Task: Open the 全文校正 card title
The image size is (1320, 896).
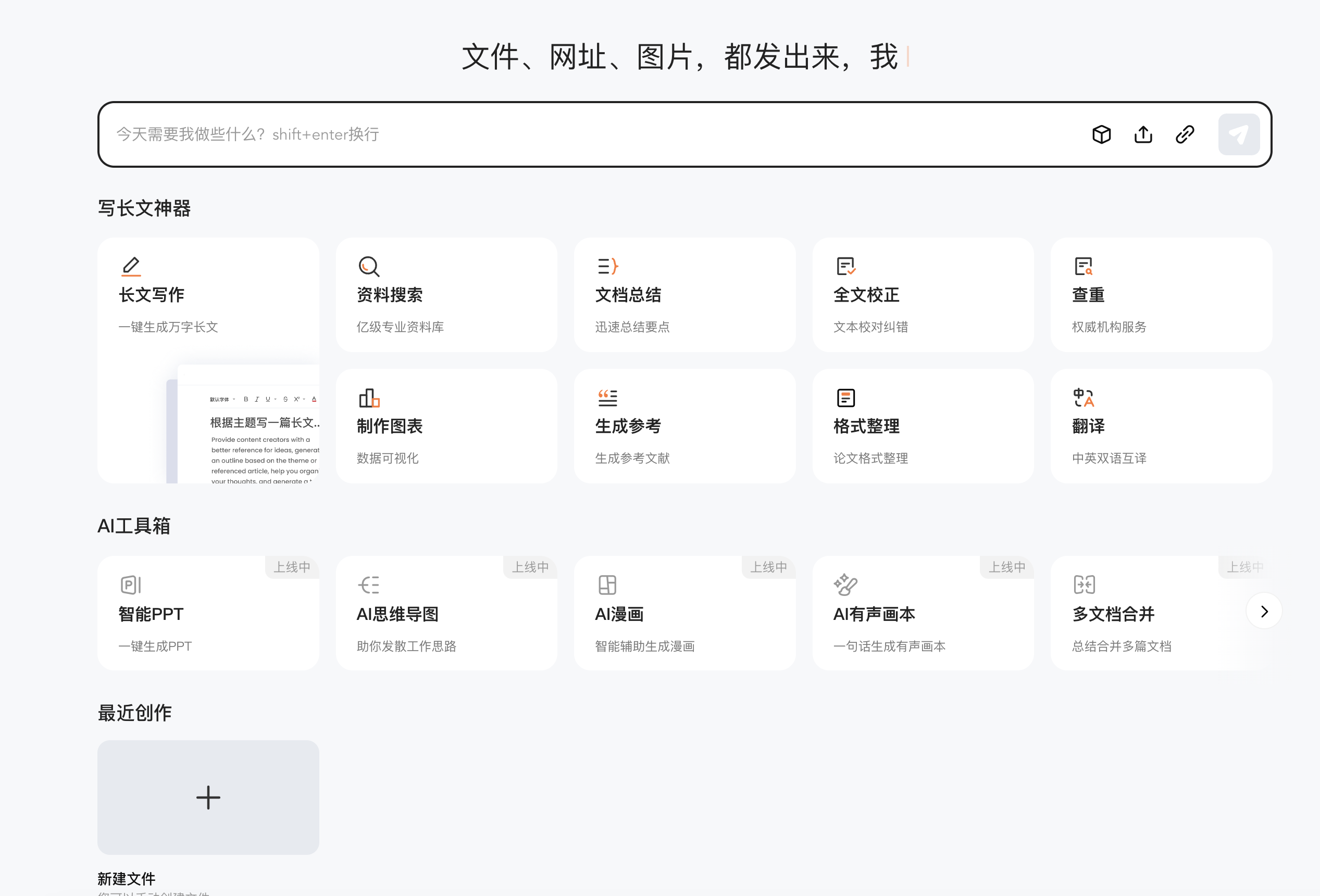Action: (866, 295)
